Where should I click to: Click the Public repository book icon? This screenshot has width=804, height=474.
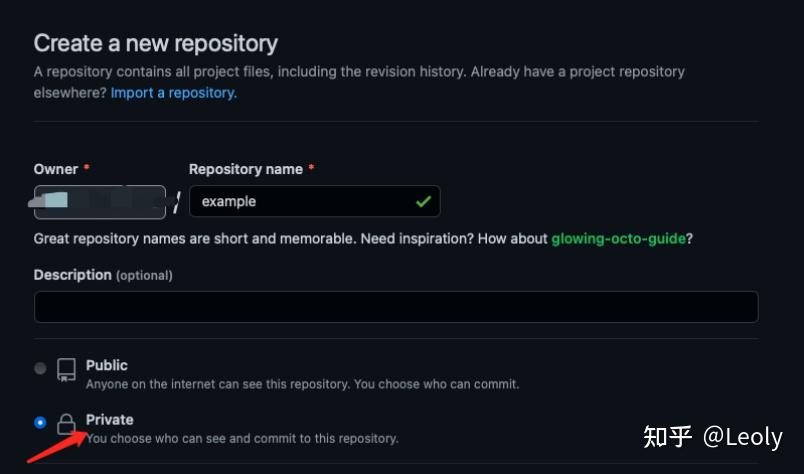pyautogui.click(x=66, y=369)
